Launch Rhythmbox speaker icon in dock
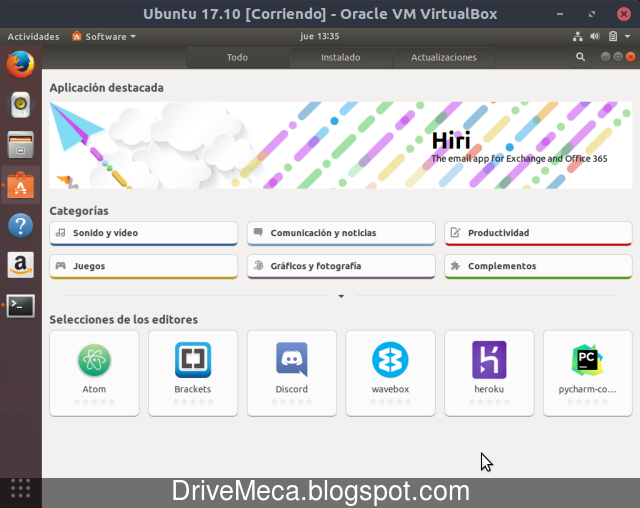This screenshot has height=508, width=640. click(x=20, y=105)
